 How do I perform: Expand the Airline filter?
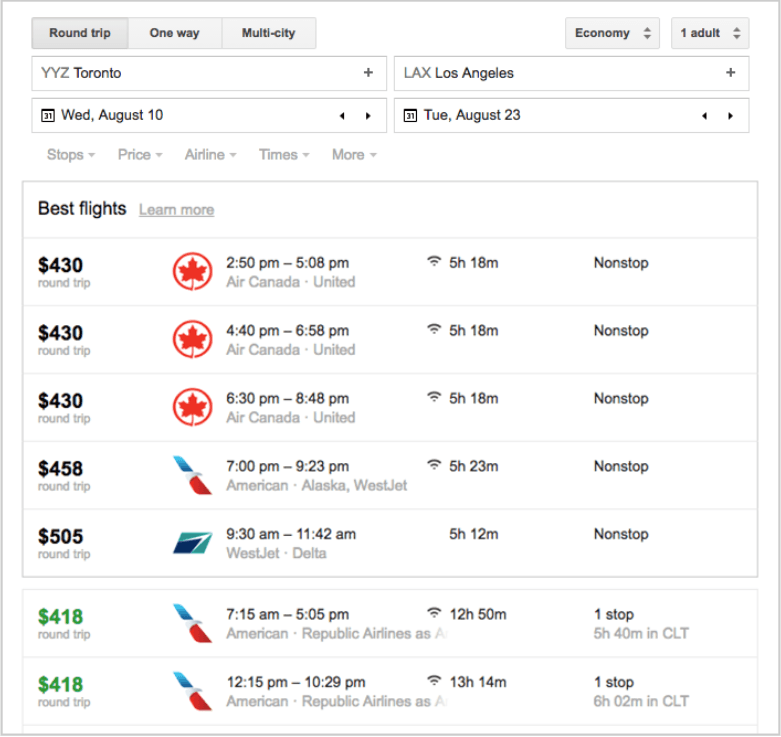[x=210, y=155]
